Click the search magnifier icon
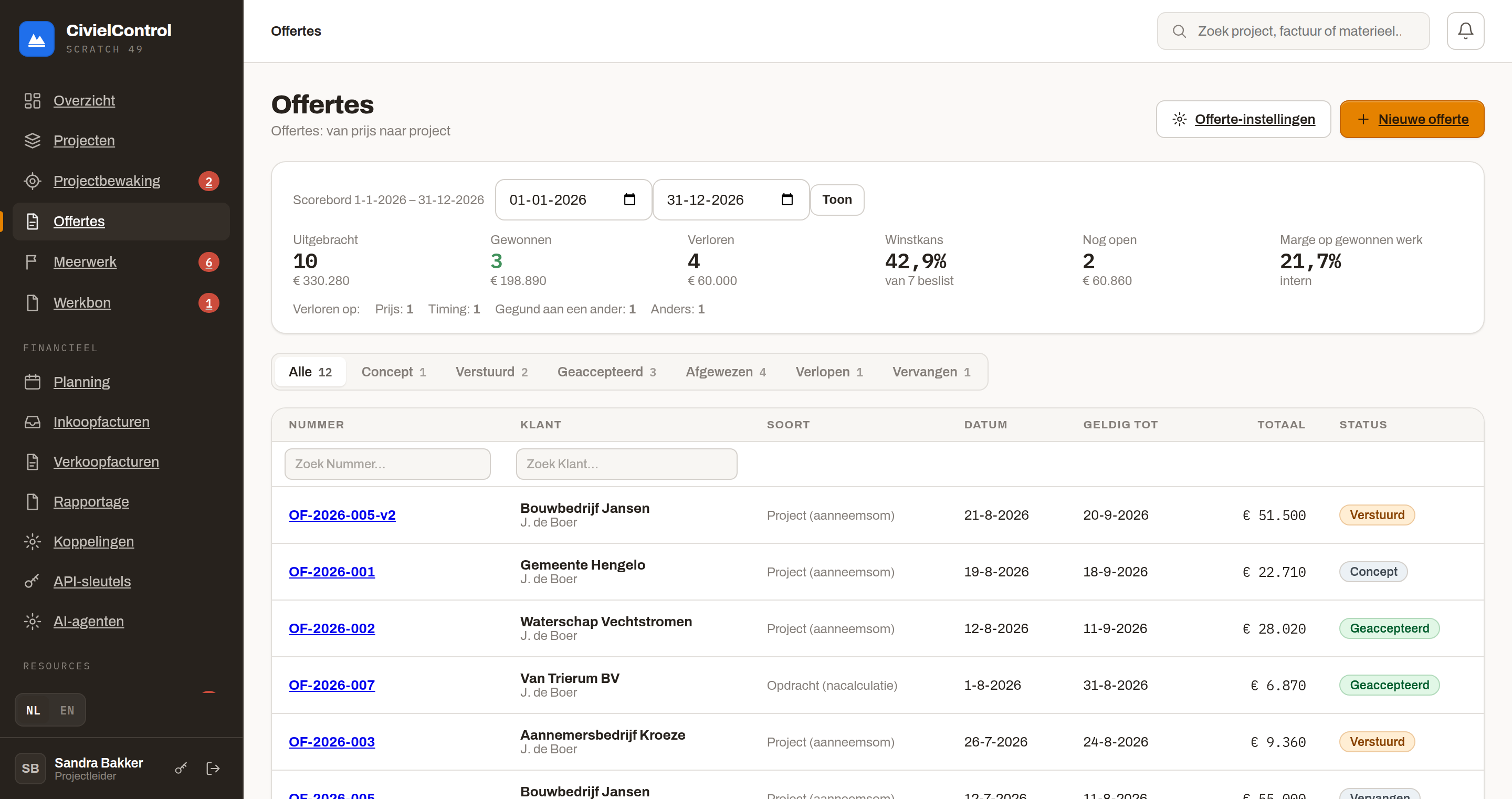Viewport: 1512px width, 799px height. [1179, 31]
